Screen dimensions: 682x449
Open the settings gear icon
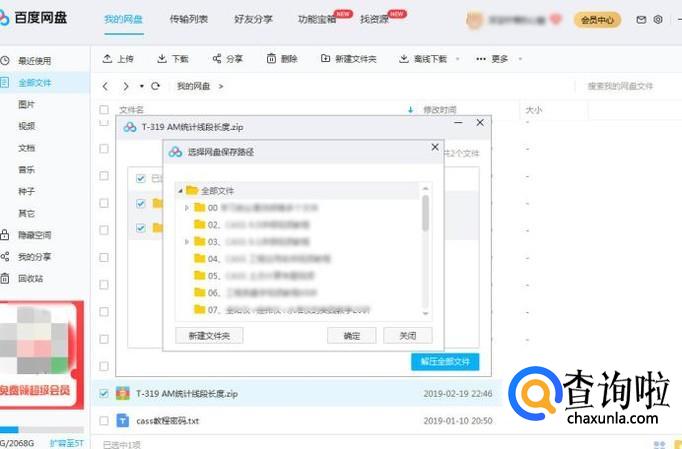658,20
